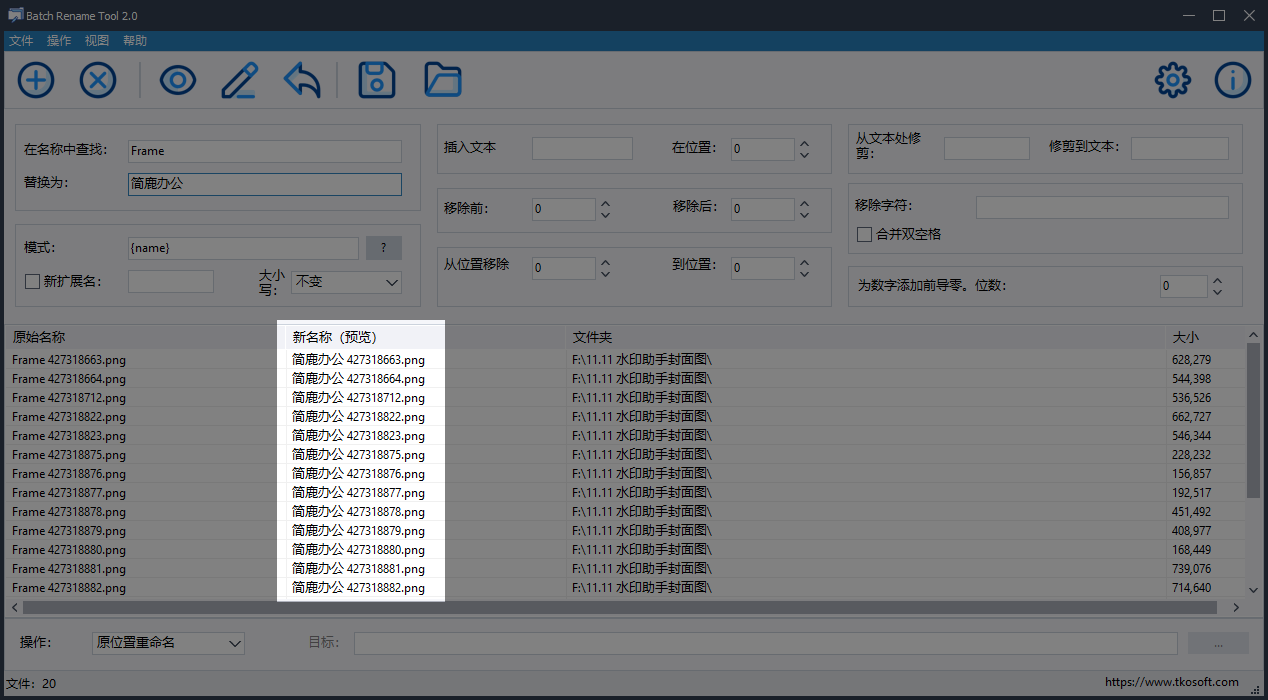
Task: Click the ... browse button for 目标
Action: coord(1218,643)
